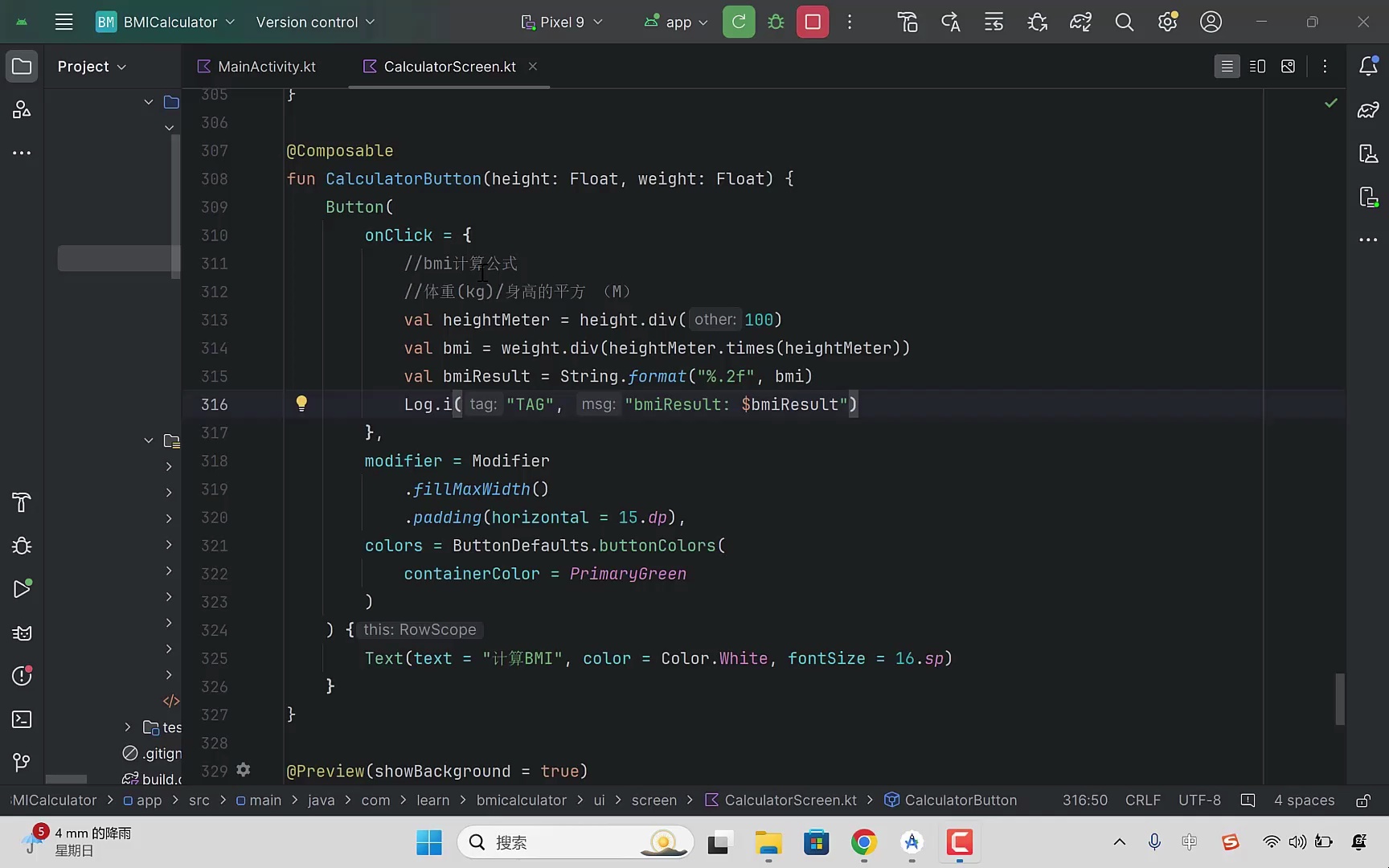The image size is (1389, 868).
Task: Switch to the MainActivity.kt tab
Action: point(266,67)
